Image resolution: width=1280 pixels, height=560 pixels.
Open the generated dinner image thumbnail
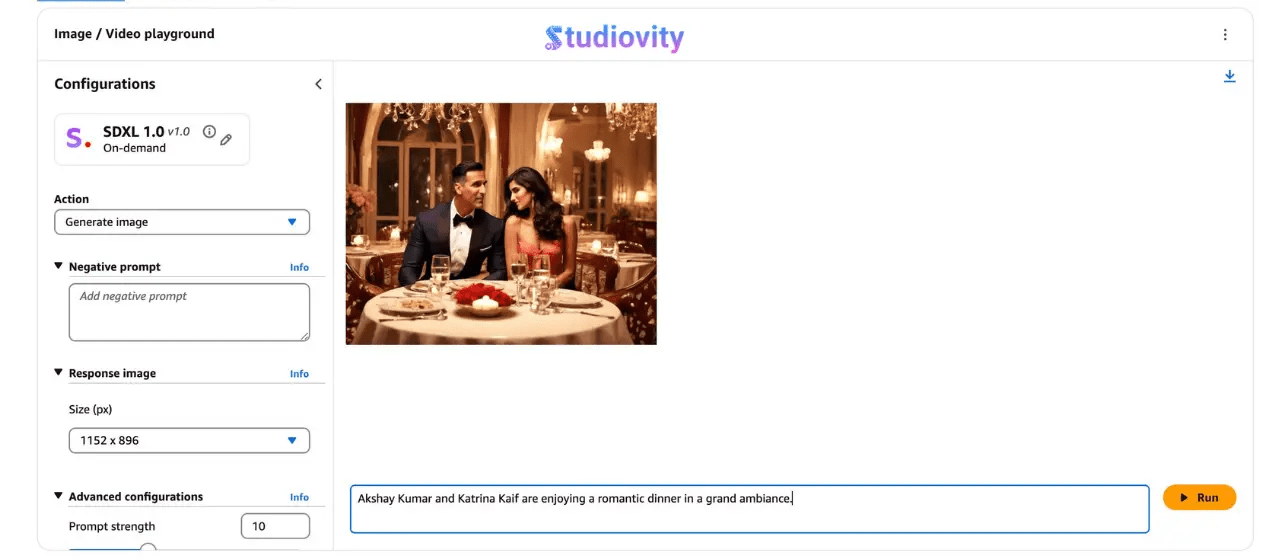(x=501, y=224)
